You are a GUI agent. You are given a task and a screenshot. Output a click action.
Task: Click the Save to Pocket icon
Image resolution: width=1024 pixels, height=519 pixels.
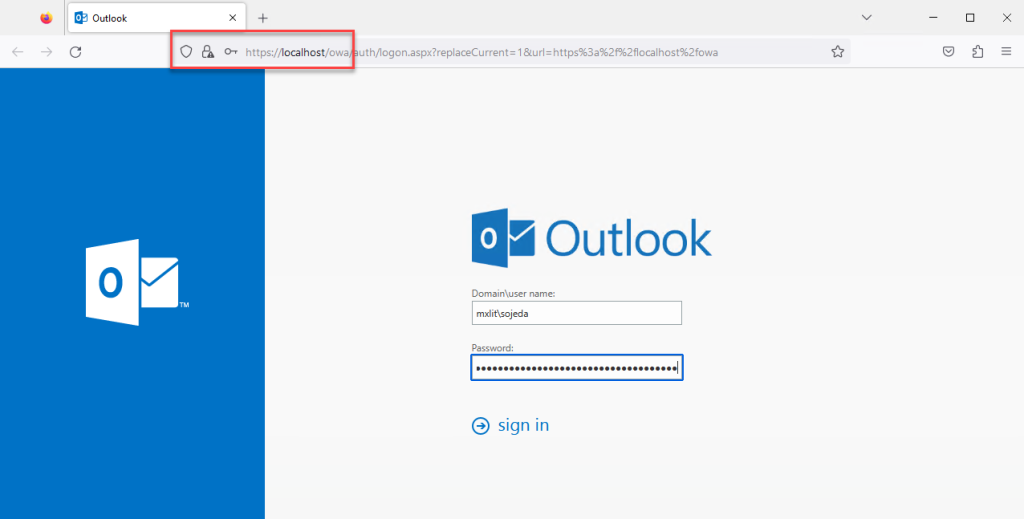click(x=948, y=52)
